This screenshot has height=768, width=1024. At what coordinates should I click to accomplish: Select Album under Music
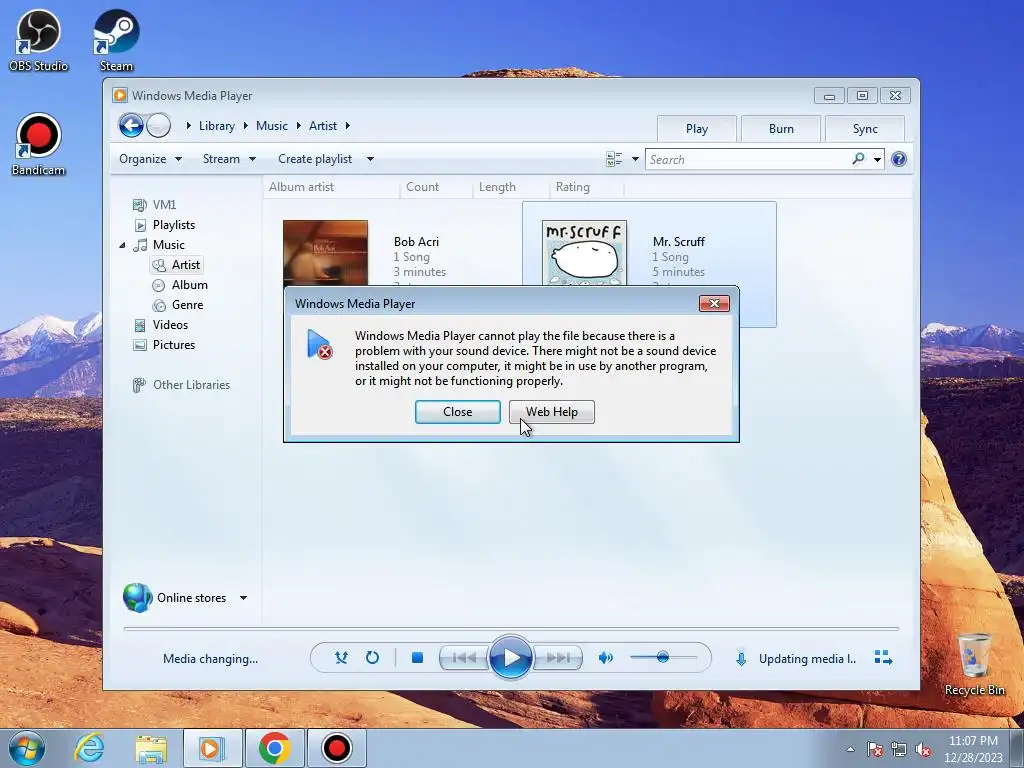(189, 285)
